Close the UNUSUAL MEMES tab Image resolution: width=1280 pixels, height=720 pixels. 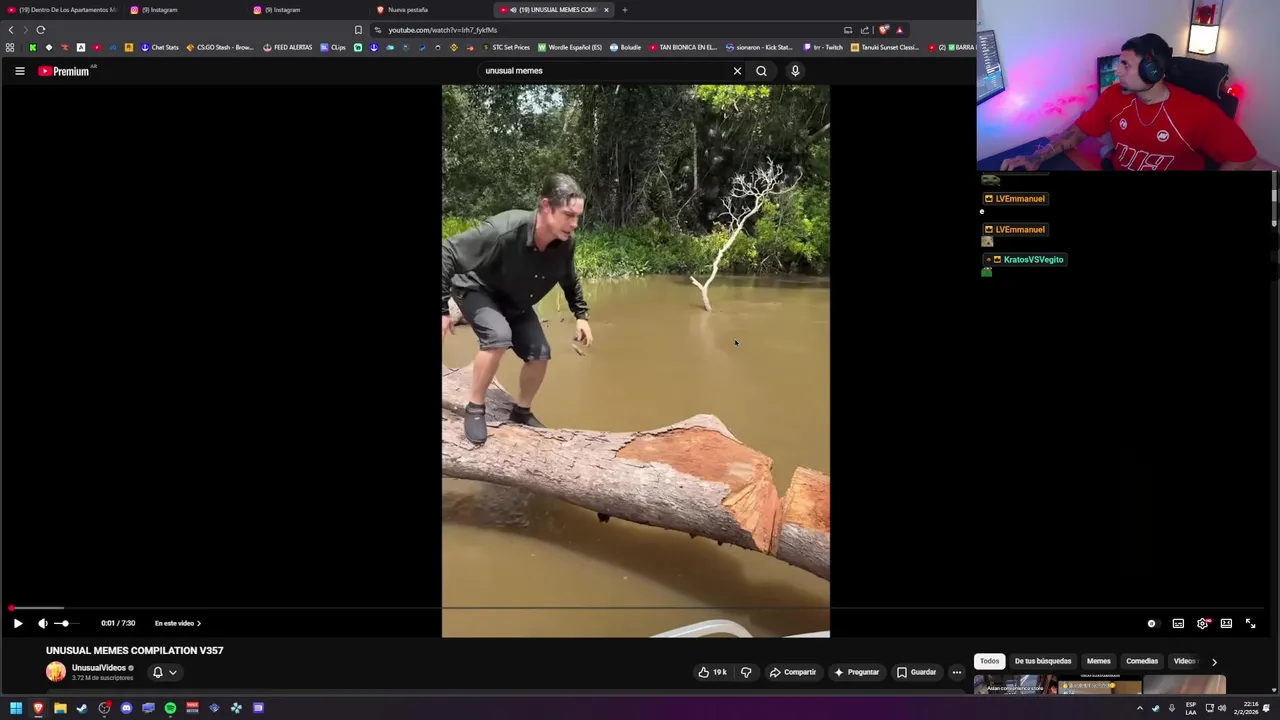point(606,10)
